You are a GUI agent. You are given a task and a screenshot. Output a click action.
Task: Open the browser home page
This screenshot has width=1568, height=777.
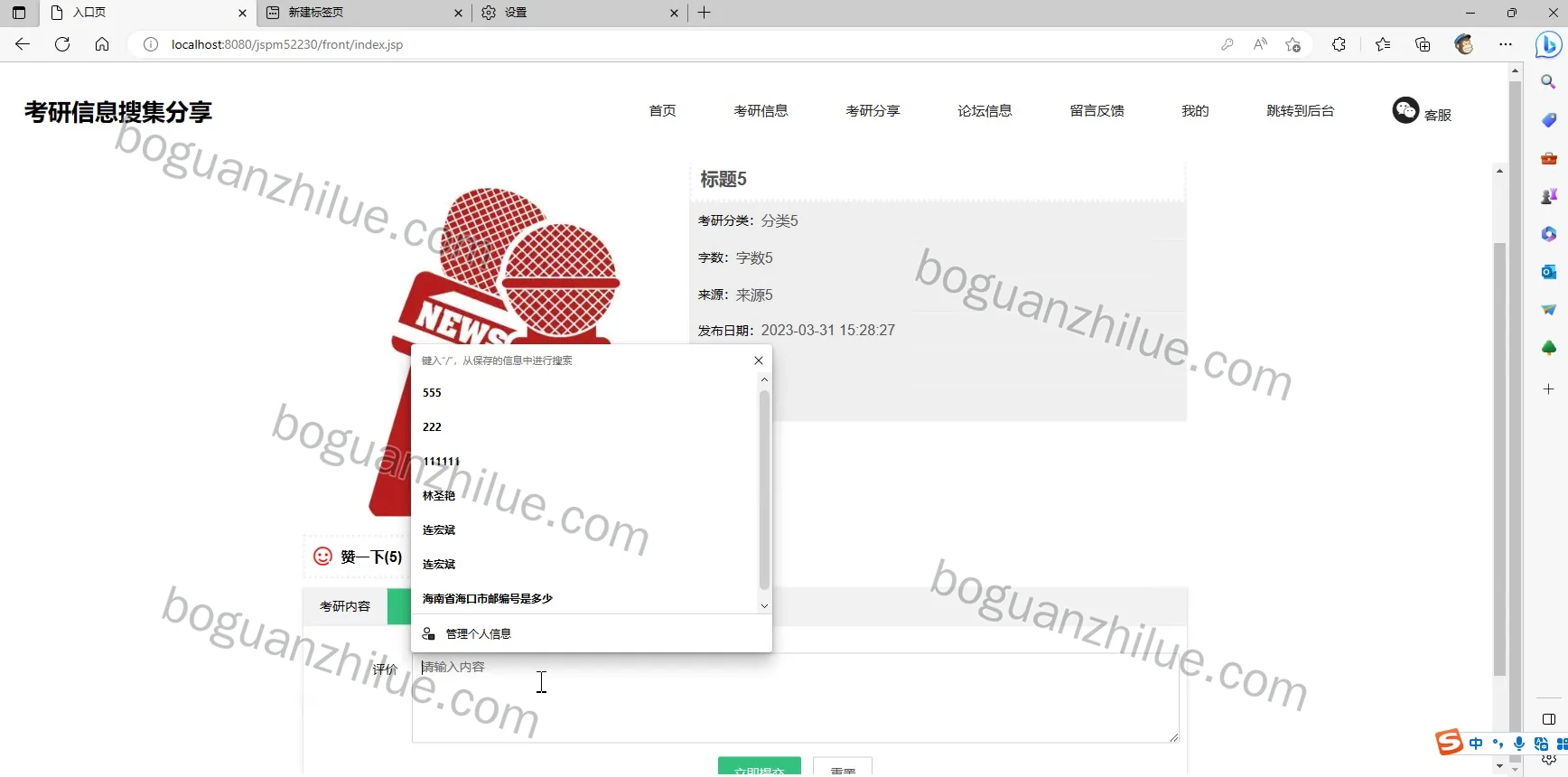[102, 44]
